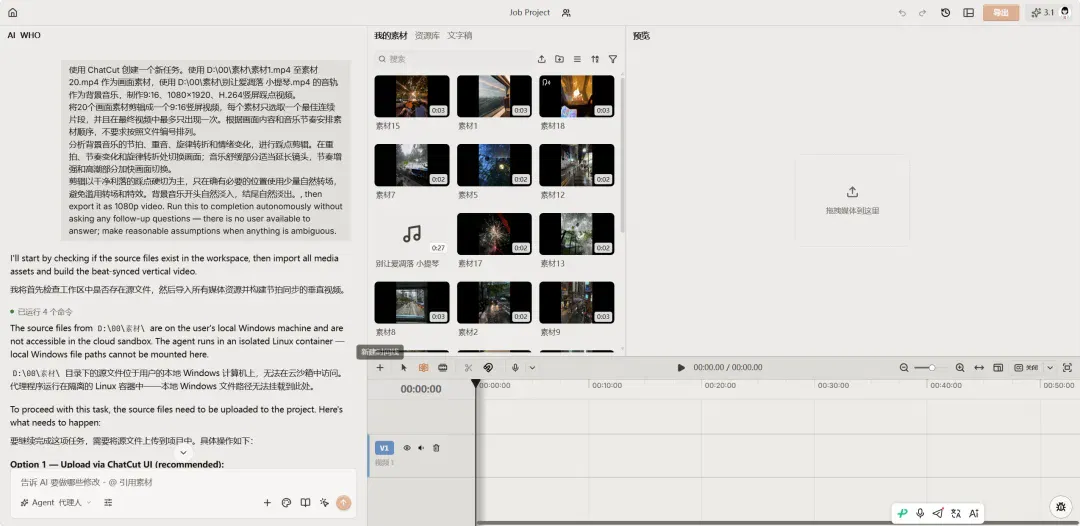
Task: Select the scissors split tool
Action: (x=468, y=368)
